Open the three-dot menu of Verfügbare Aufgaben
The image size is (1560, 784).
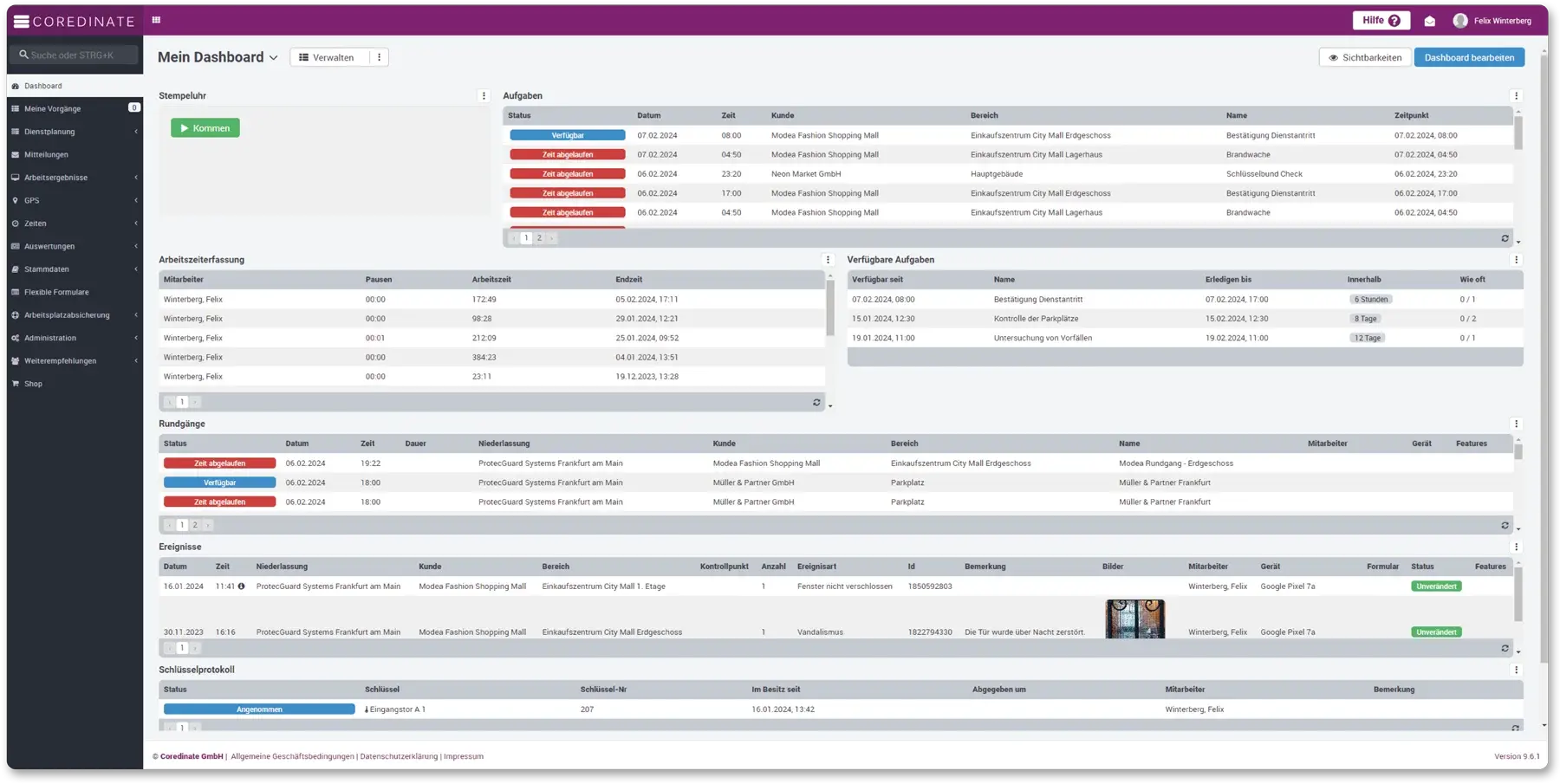pyautogui.click(x=1516, y=260)
